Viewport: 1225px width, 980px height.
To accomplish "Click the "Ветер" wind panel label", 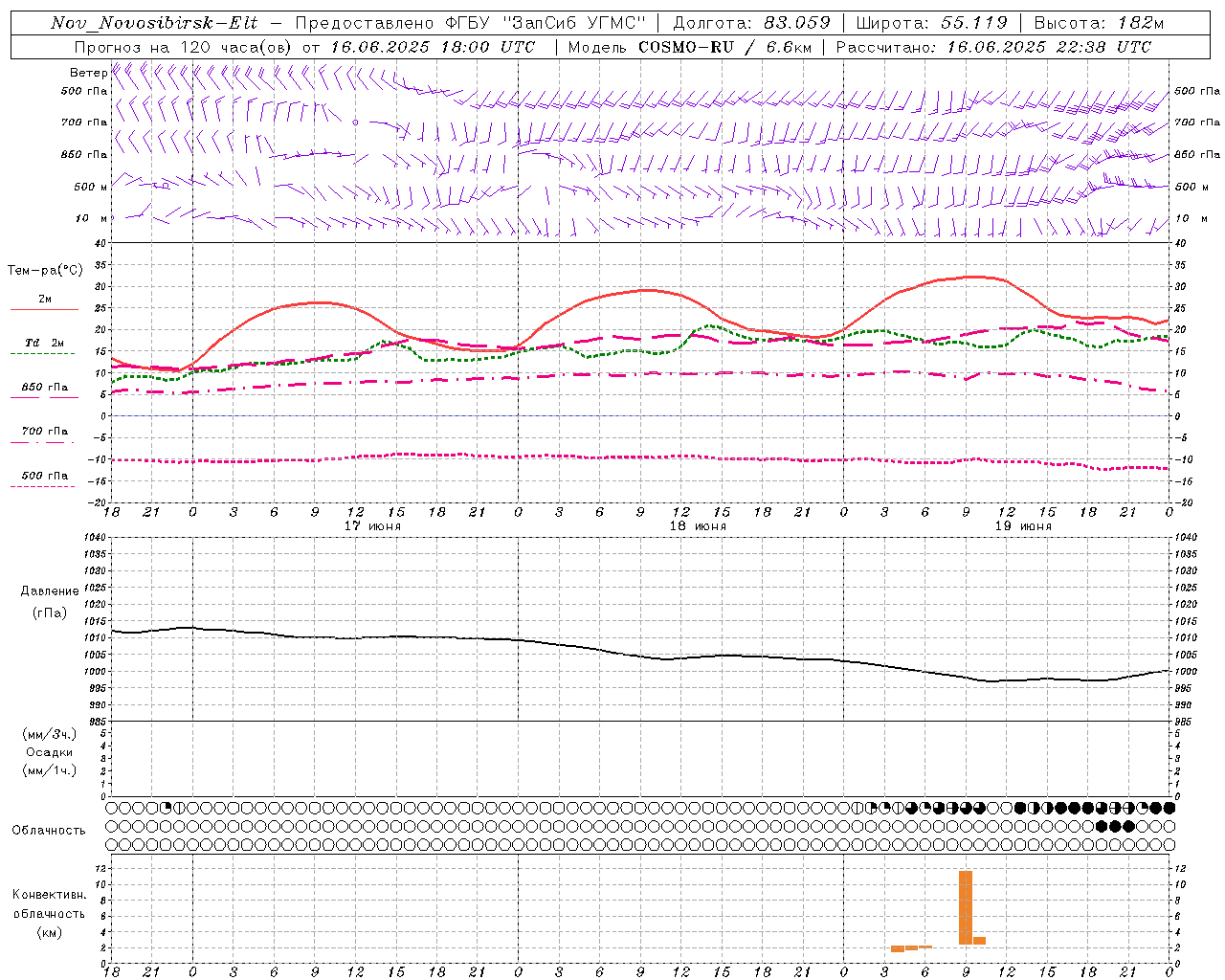I will (88, 73).
